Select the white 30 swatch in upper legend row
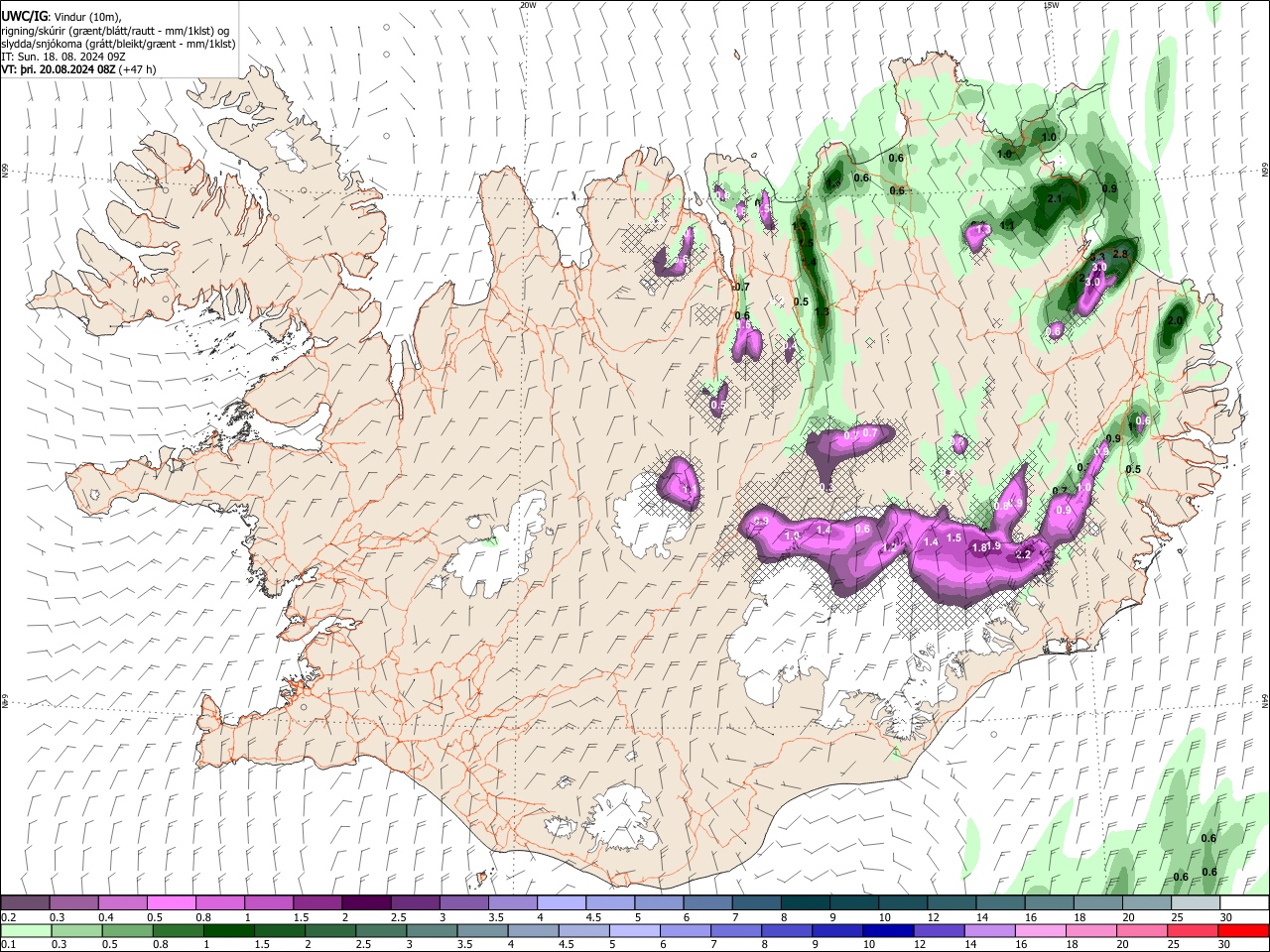Image resolution: width=1270 pixels, height=952 pixels. pyautogui.click(x=1243, y=902)
